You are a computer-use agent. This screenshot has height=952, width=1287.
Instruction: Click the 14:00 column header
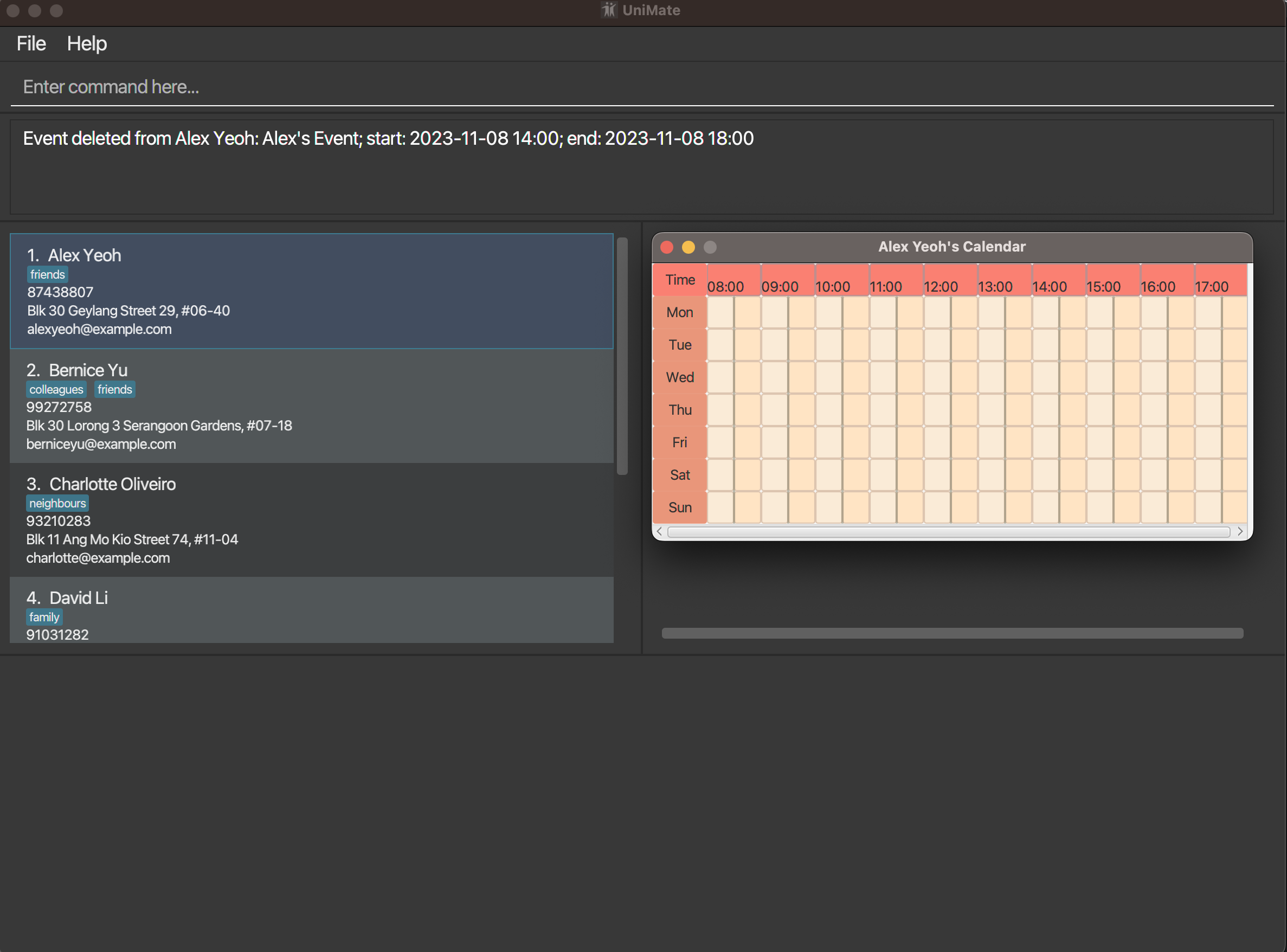pyautogui.click(x=1059, y=280)
